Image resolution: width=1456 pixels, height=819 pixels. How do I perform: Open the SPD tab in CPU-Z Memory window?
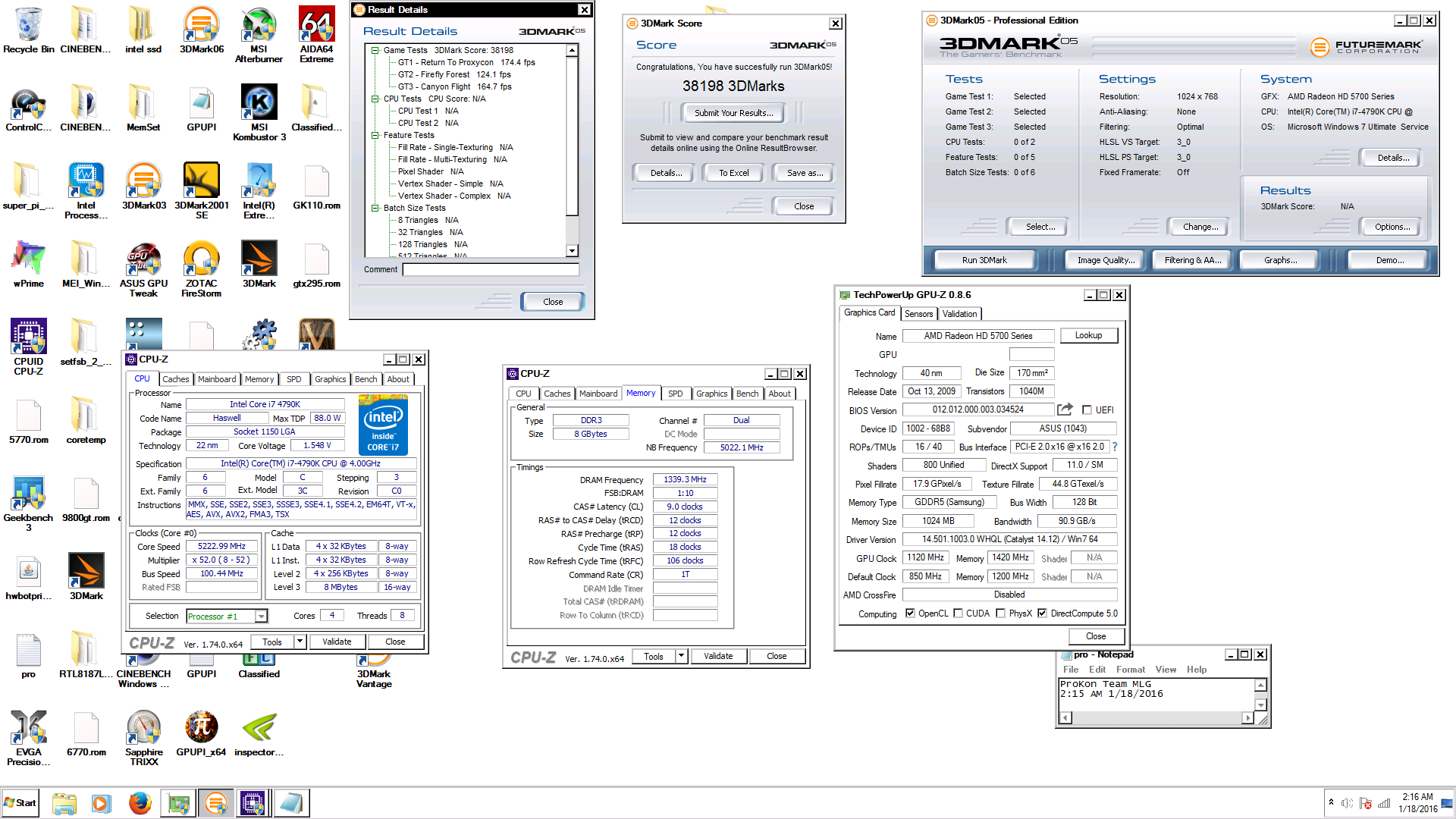[x=675, y=394]
